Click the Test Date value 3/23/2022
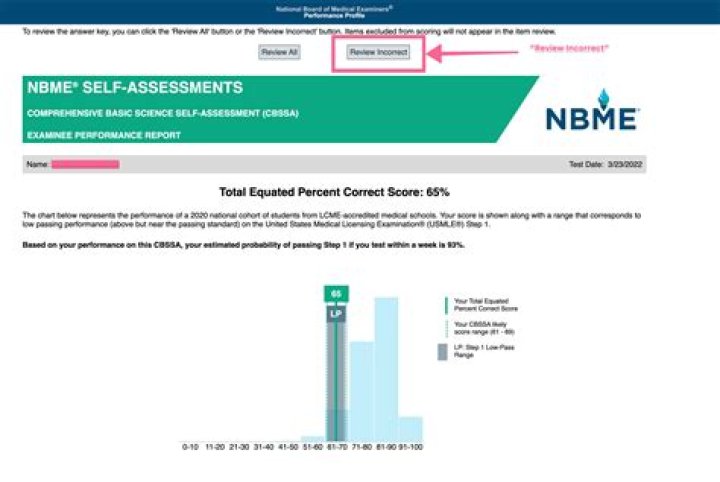The image size is (720, 482). click(620, 163)
